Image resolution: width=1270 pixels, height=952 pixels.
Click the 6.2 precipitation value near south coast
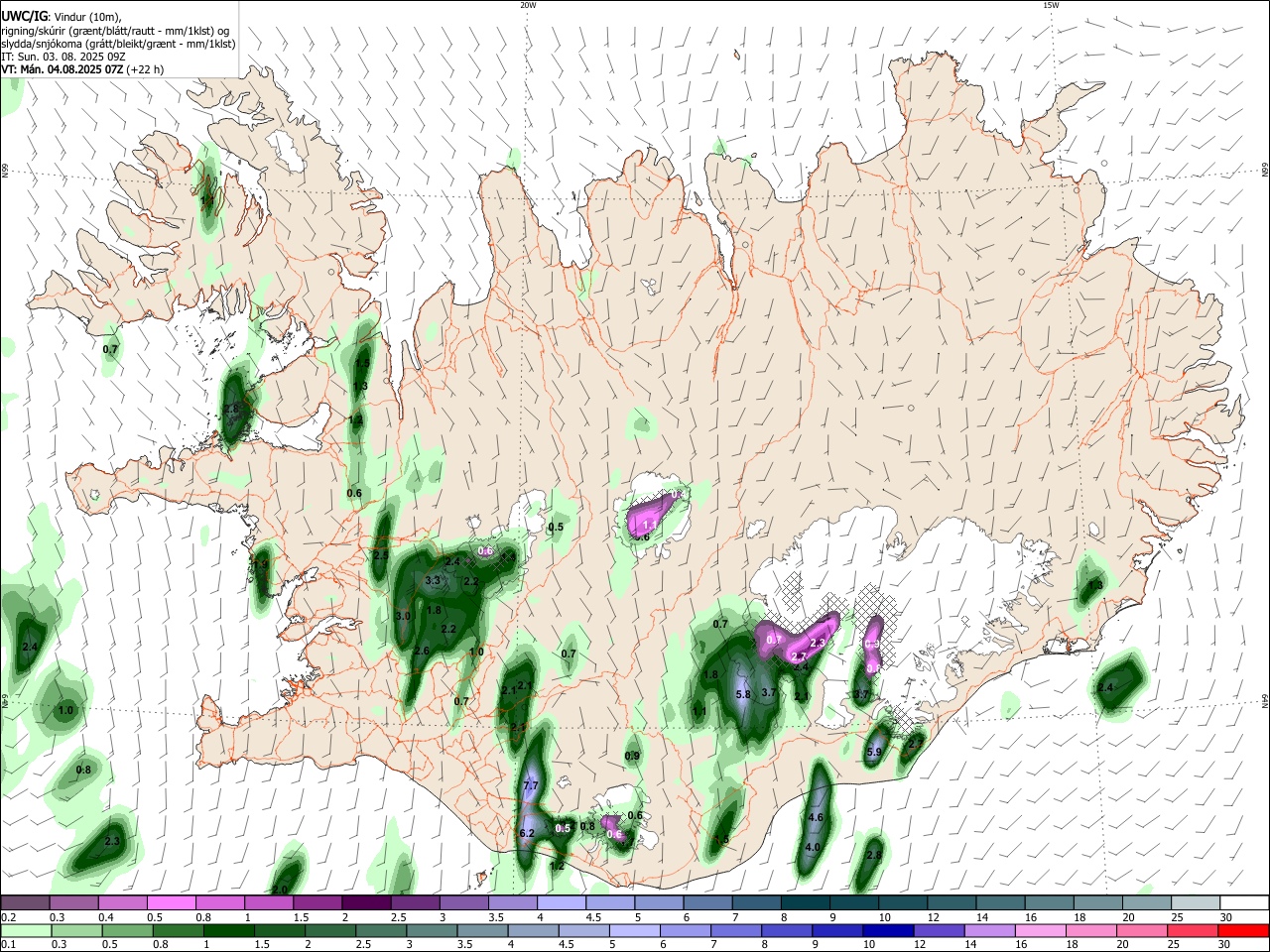pos(527,833)
